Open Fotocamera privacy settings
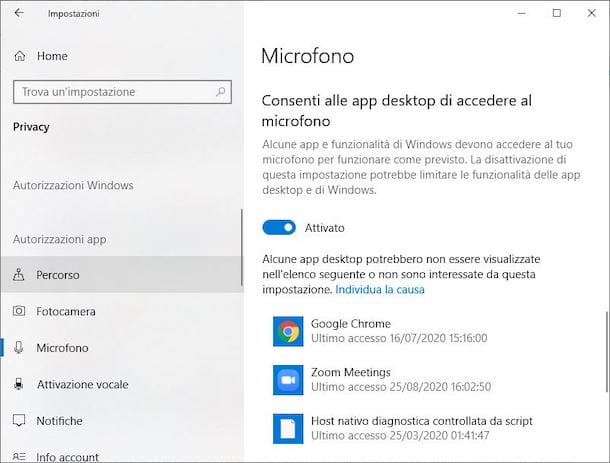Viewport: 610px width, 463px height. pos(121,311)
